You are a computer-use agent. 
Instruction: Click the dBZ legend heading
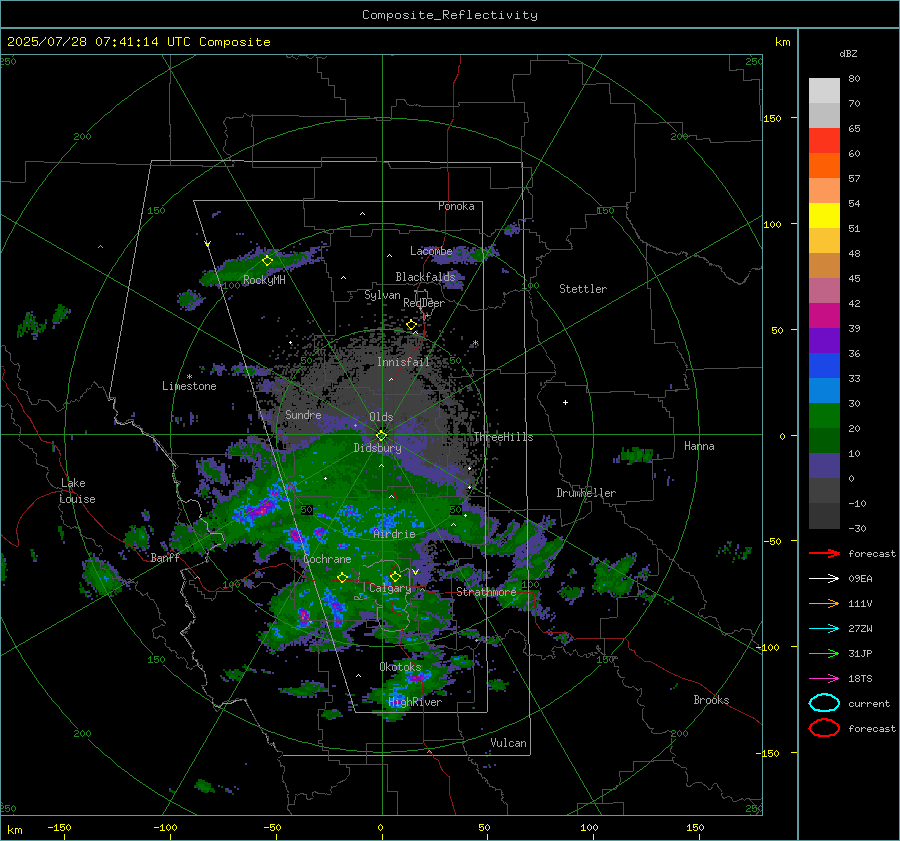848,54
